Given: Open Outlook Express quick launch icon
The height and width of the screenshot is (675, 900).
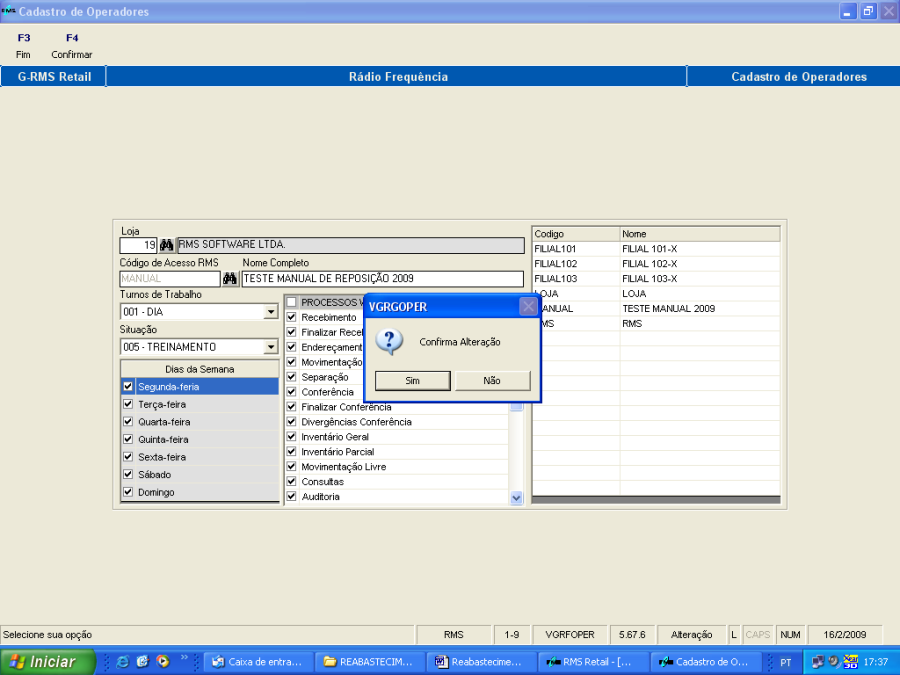Looking at the screenshot, I should [x=142, y=662].
